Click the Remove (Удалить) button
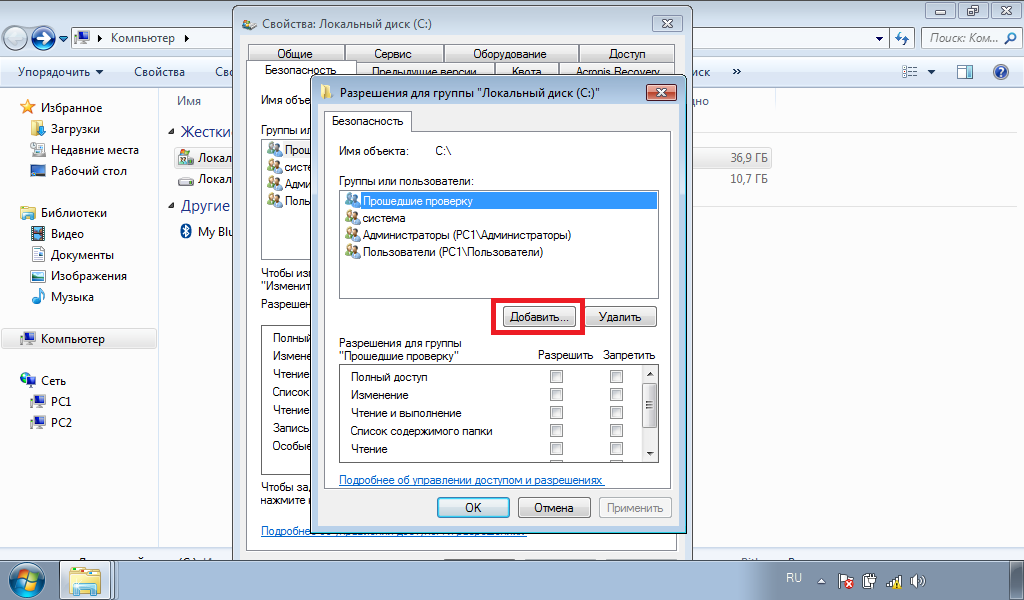Viewport: 1024px width, 600px height. pos(619,317)
